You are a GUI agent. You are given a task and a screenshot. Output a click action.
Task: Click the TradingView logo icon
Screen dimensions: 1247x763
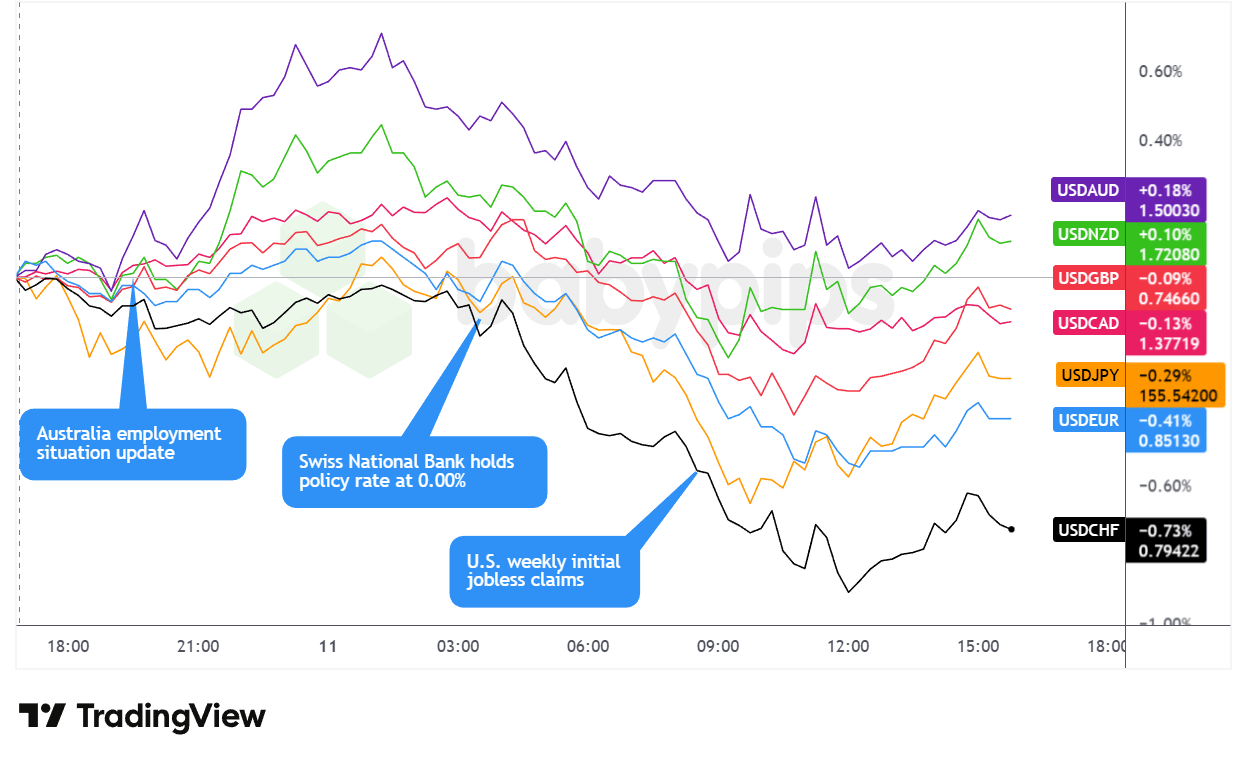(x=43, y=716)
